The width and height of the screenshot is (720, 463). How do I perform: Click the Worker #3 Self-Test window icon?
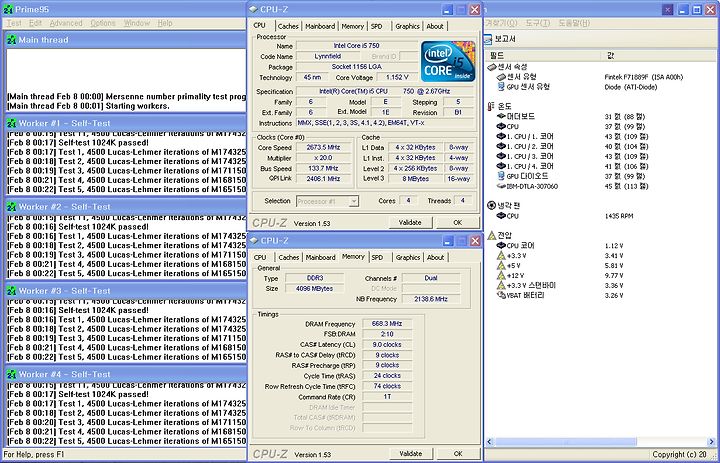pyautogui.click(x=11, y=291)
